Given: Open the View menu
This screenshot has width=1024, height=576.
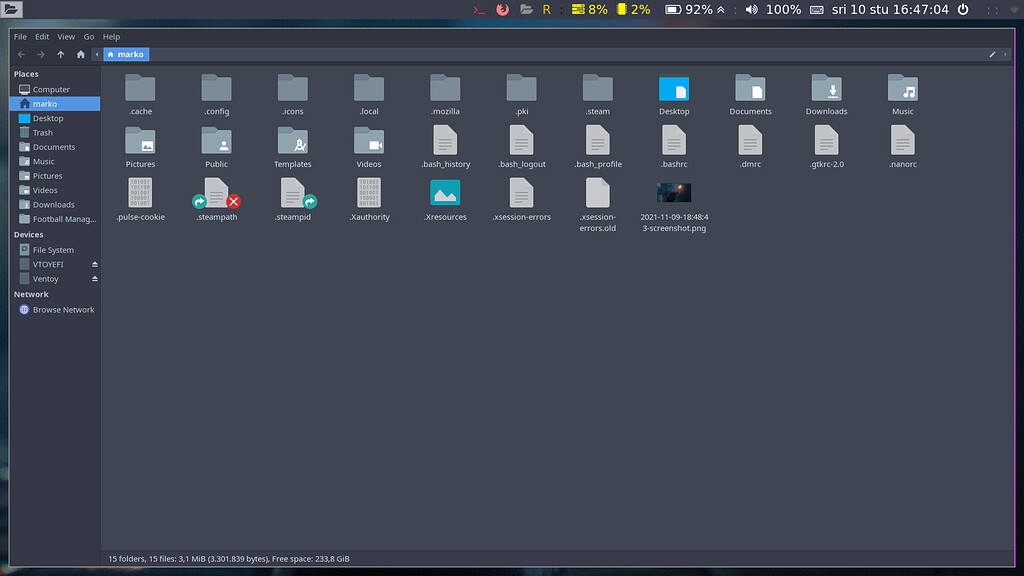Looking at the screenshot, I should click(x=66, y=36).
